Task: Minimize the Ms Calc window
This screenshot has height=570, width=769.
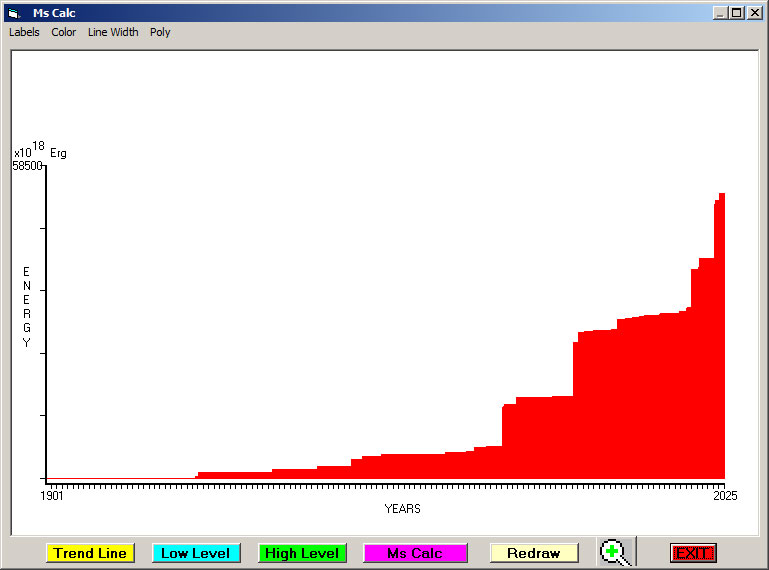Action: click(x=720, y=13)
